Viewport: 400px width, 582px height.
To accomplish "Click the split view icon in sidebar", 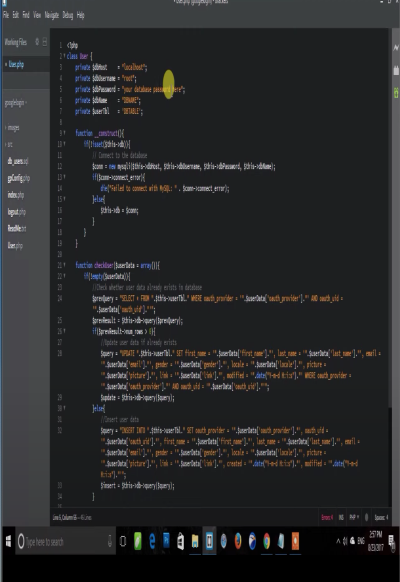I will coord(45,42).
